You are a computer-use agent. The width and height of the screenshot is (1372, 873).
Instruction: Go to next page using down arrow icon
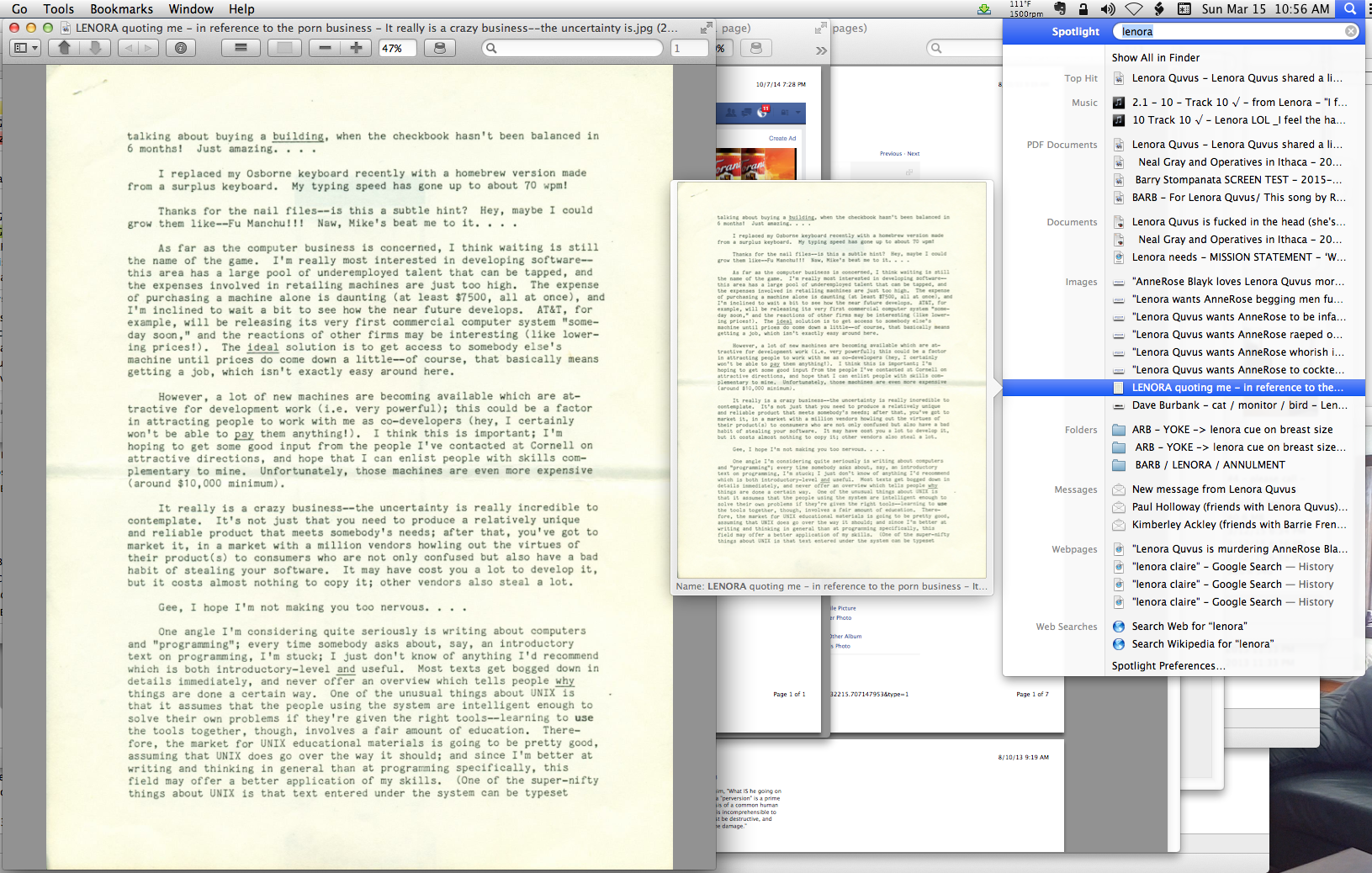[95, 48]
